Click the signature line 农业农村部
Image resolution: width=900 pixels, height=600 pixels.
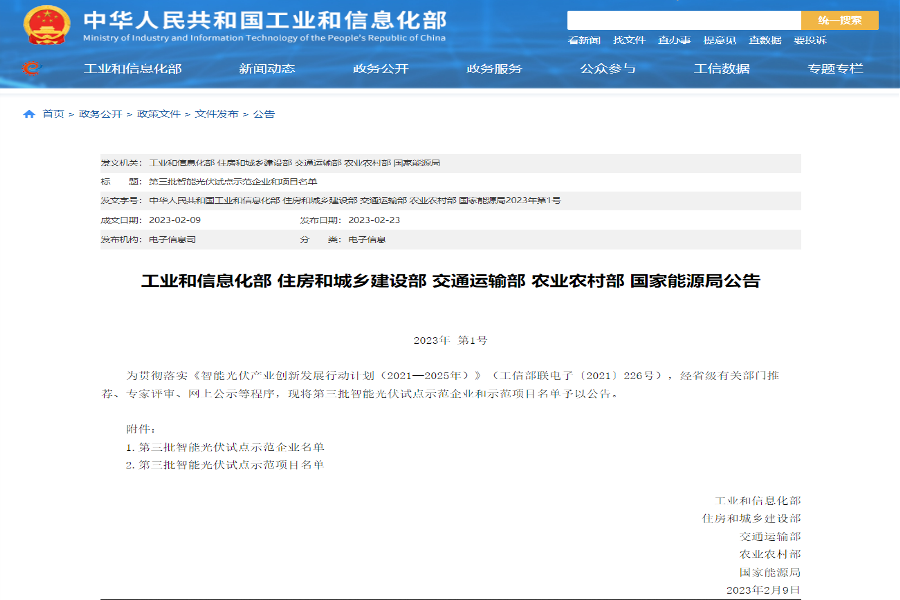pyautogui.click(x=770, y=554)
